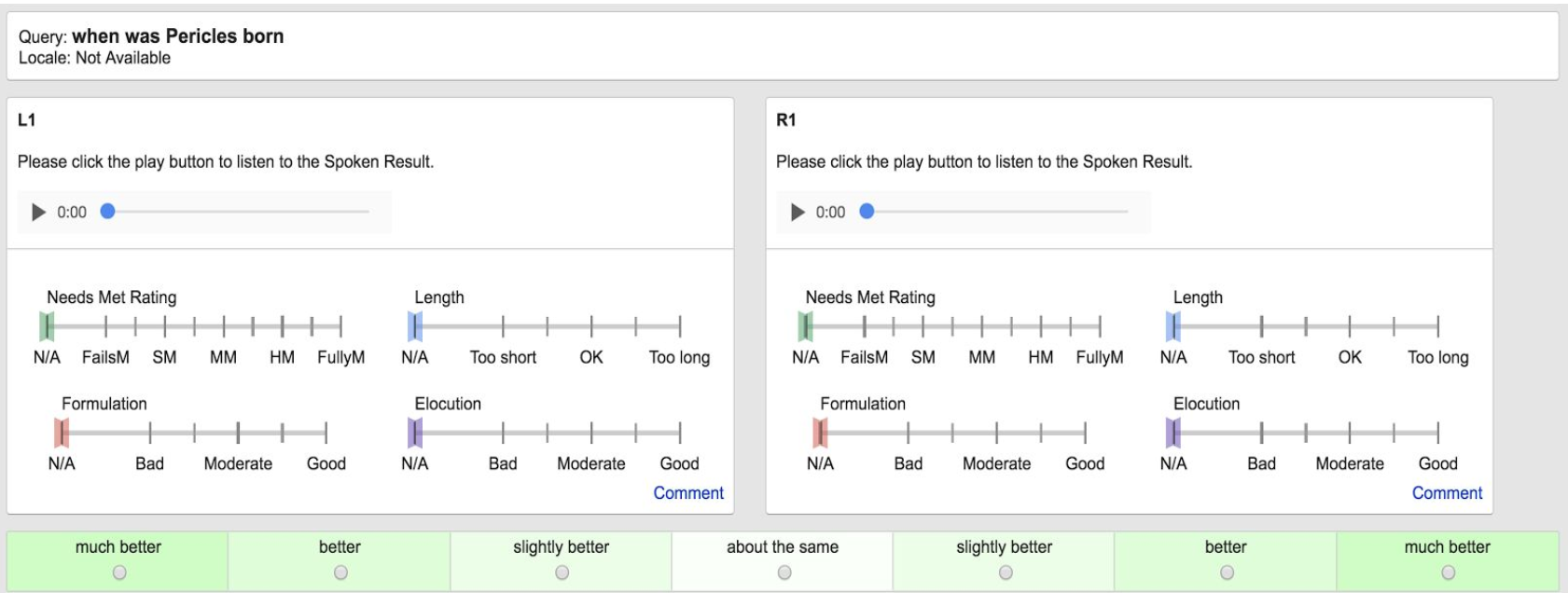Set R1 Formulation slider to Bad

tap(908, 433)
